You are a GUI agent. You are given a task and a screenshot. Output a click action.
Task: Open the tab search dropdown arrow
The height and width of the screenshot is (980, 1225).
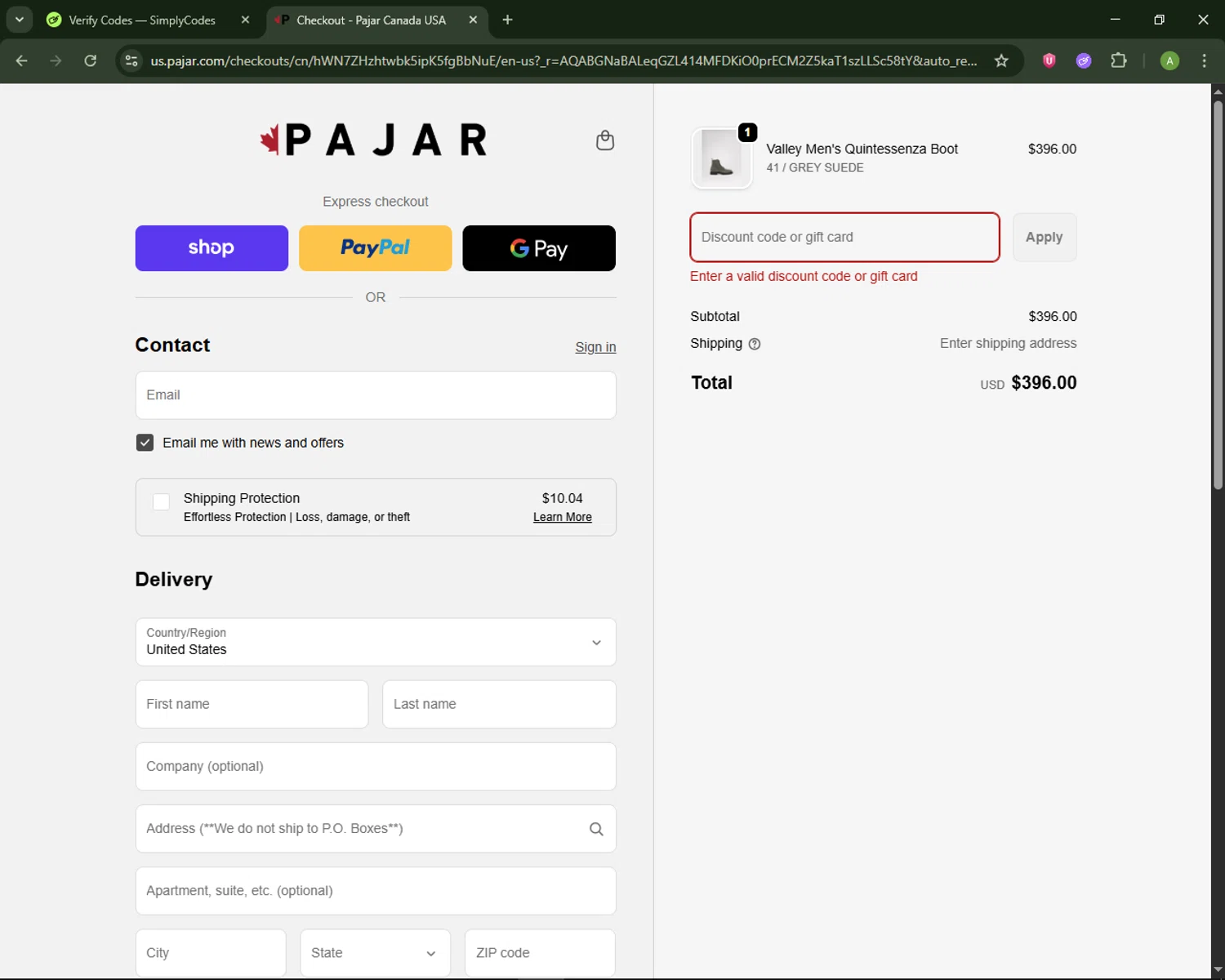pos(19,20)
